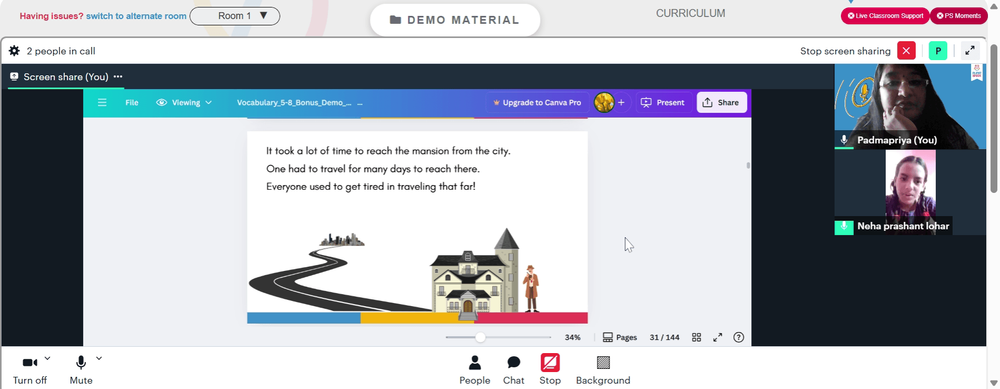Open DEMO MATERIAL tab
This screenshot has height=389, width=1000.
click(455, 20)
